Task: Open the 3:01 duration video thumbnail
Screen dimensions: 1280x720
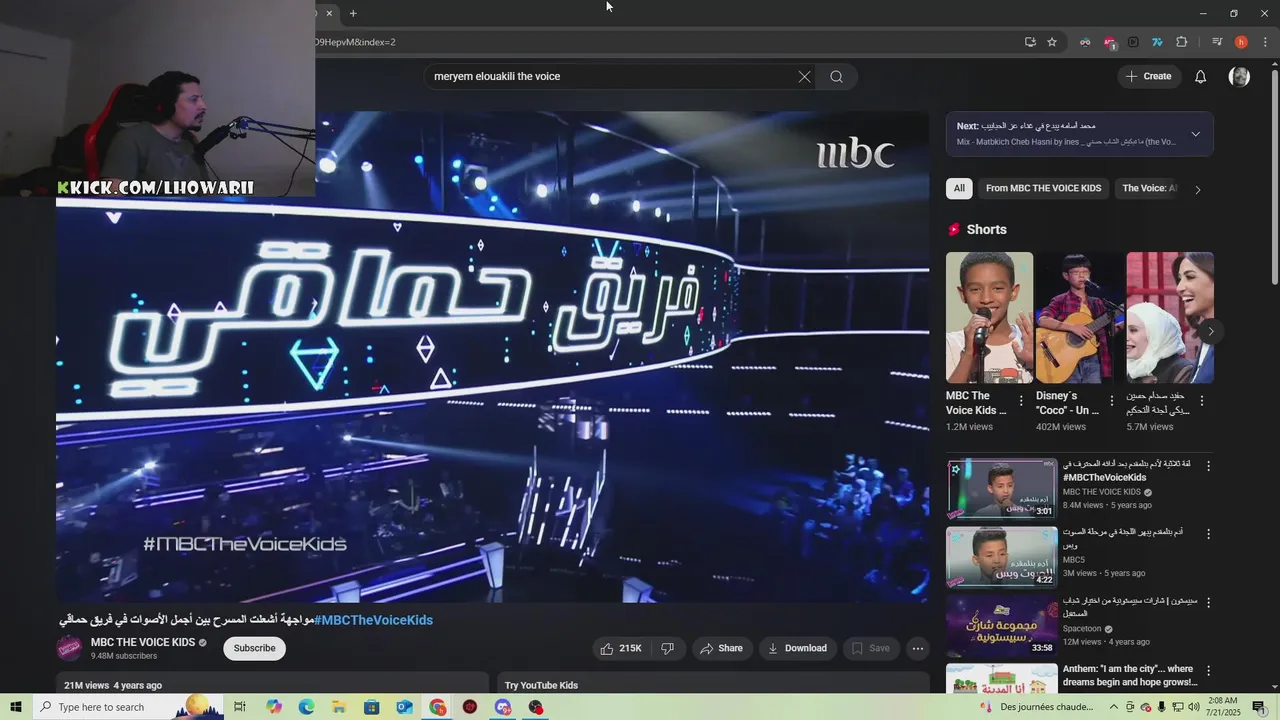Action: pyautogui.click(x=1002, y=488)
